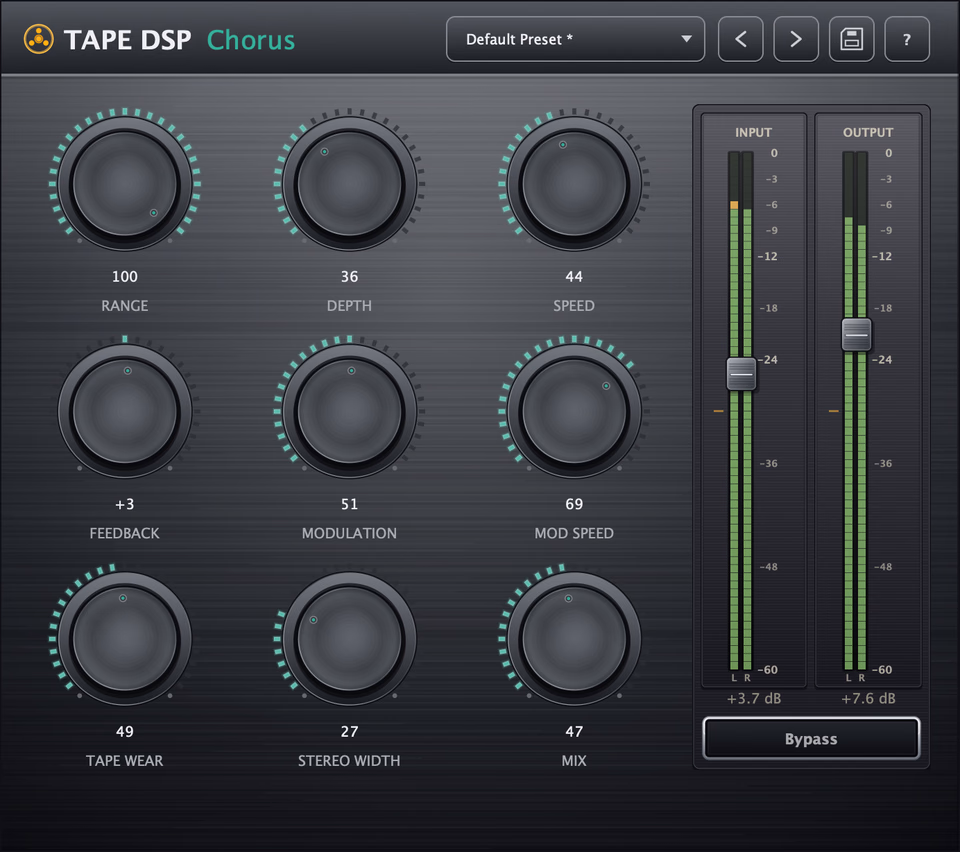Click the MIX knob

(574, 639)
